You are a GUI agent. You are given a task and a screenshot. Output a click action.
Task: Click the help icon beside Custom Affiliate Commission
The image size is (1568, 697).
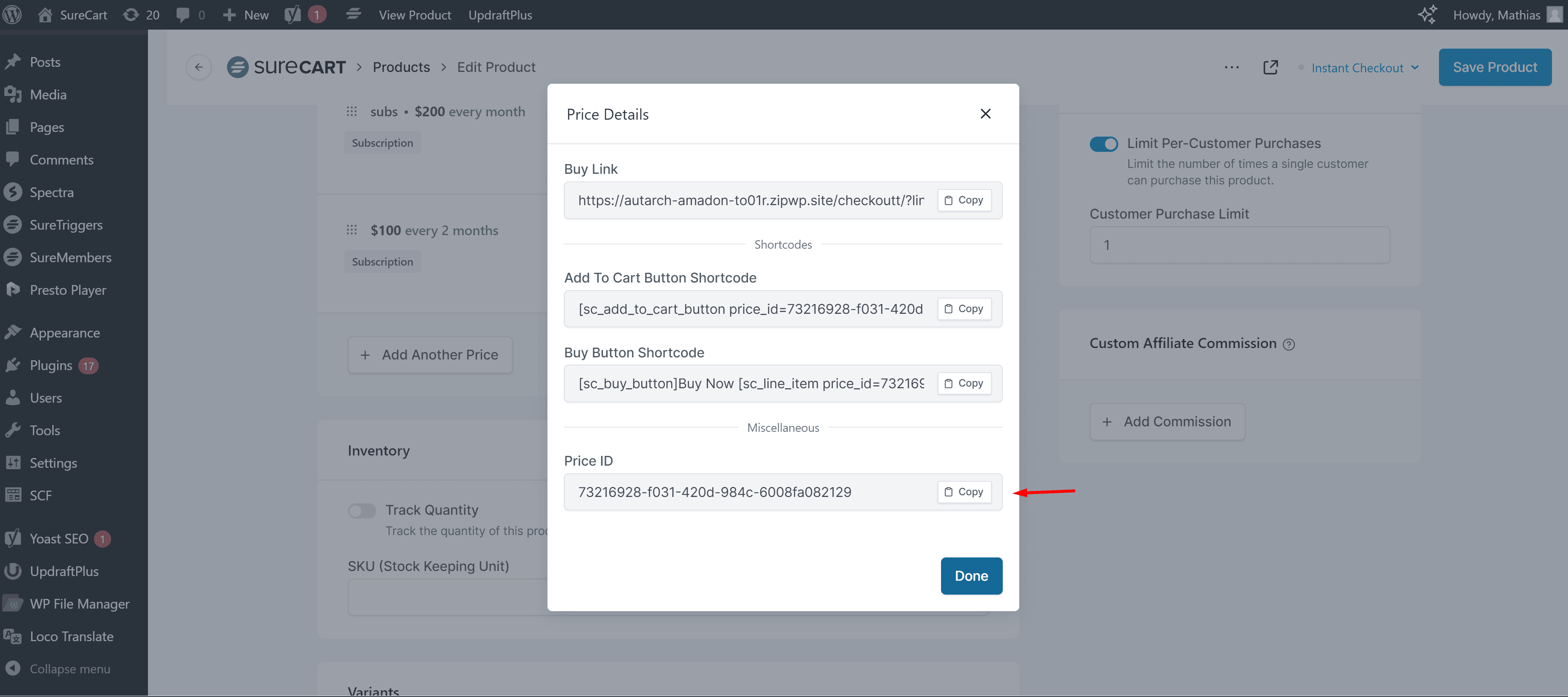[1289, 344]
